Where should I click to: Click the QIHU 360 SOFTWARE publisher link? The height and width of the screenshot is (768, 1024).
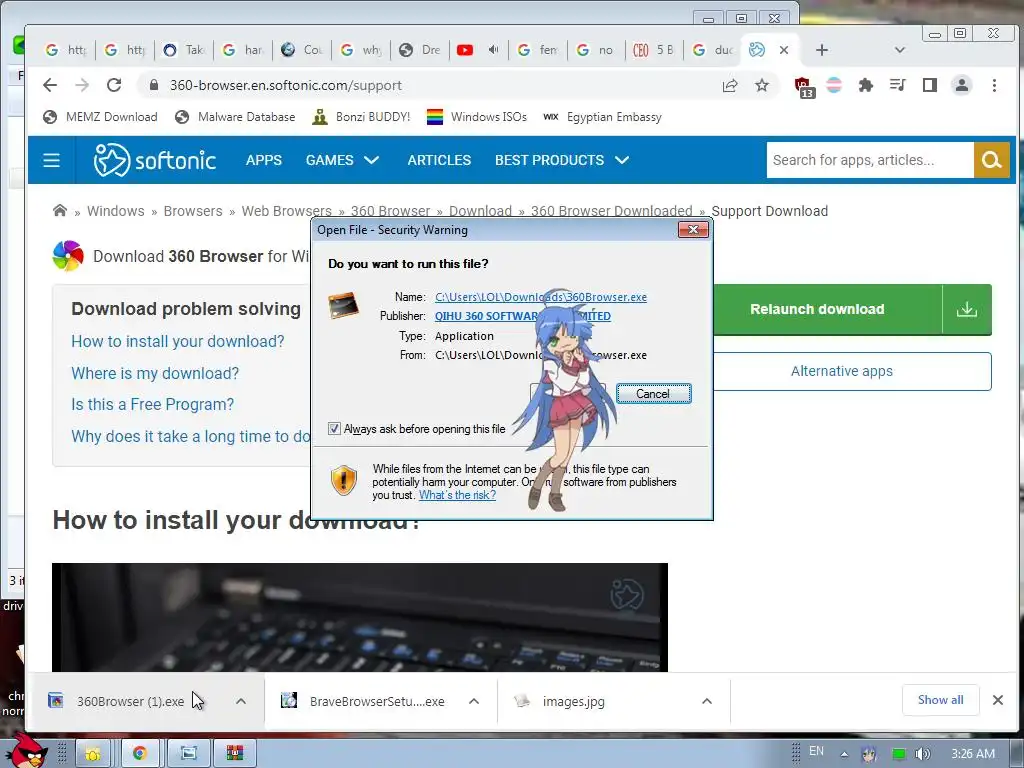pyautogui.click(x=522, y=316)
